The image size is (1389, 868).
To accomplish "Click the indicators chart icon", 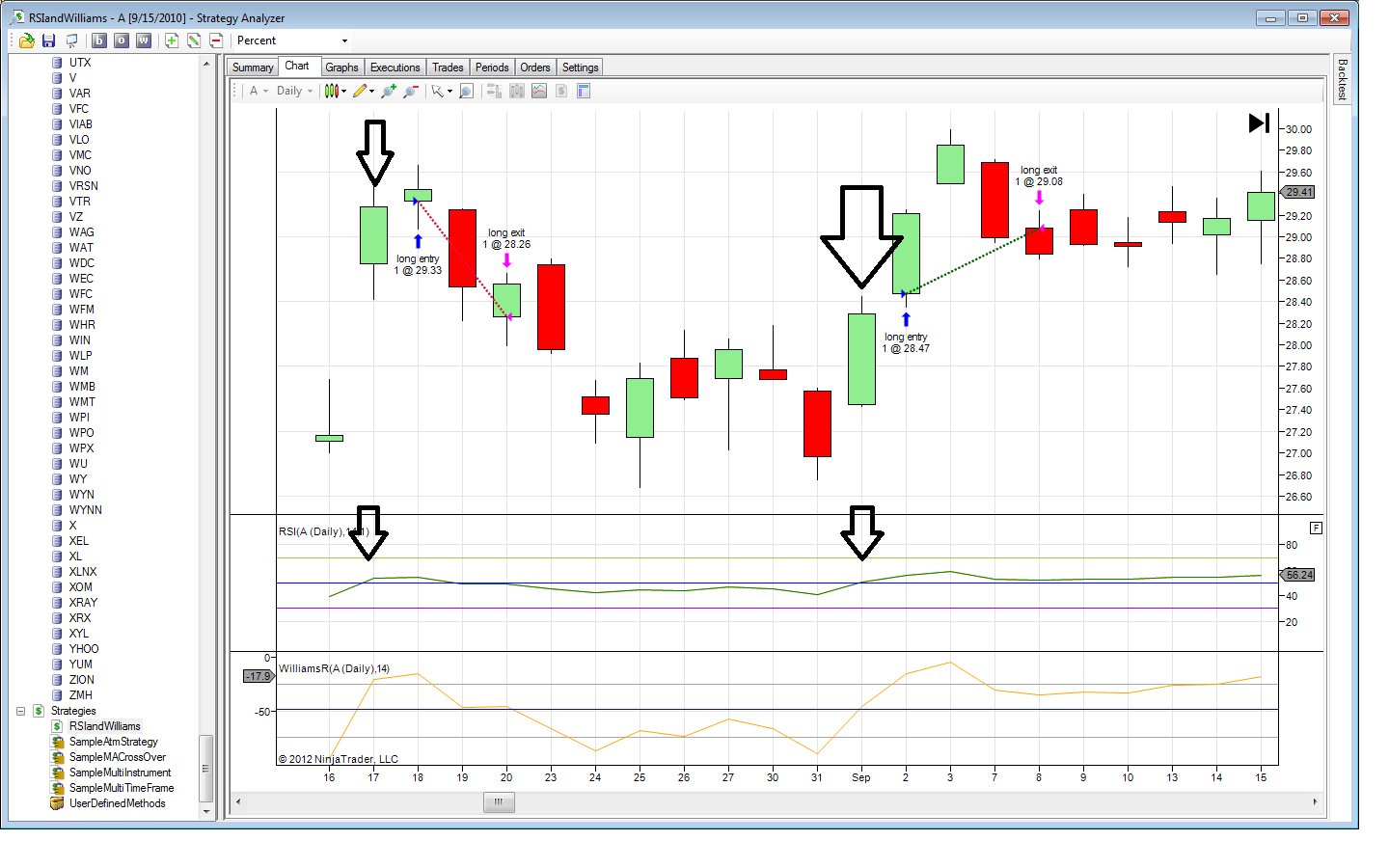I will click(539, 91).
